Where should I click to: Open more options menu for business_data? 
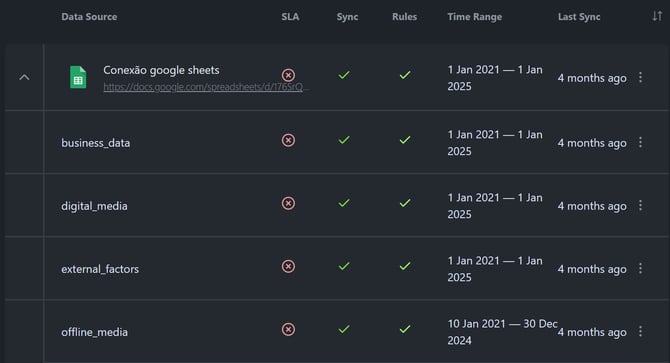[640, 142]
